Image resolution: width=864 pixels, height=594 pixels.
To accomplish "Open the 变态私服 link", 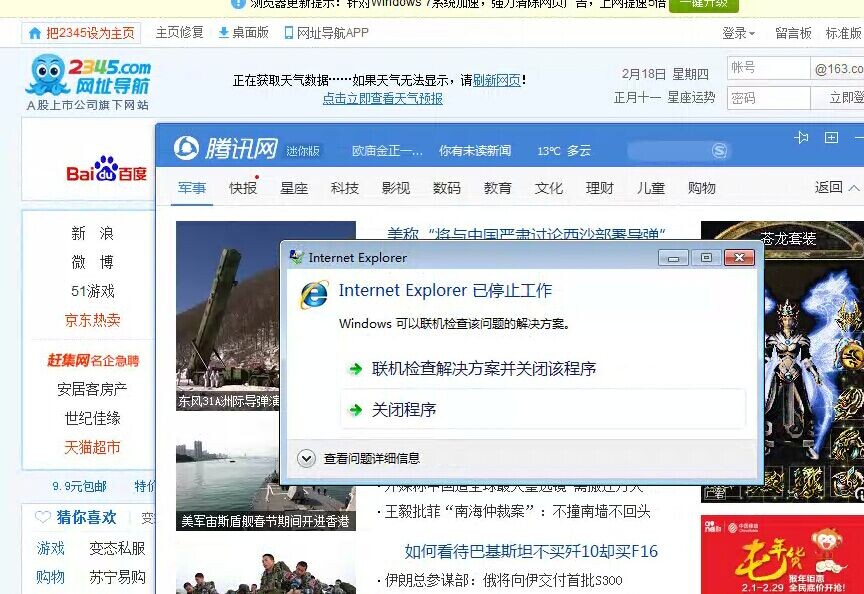I will point(117,548).
